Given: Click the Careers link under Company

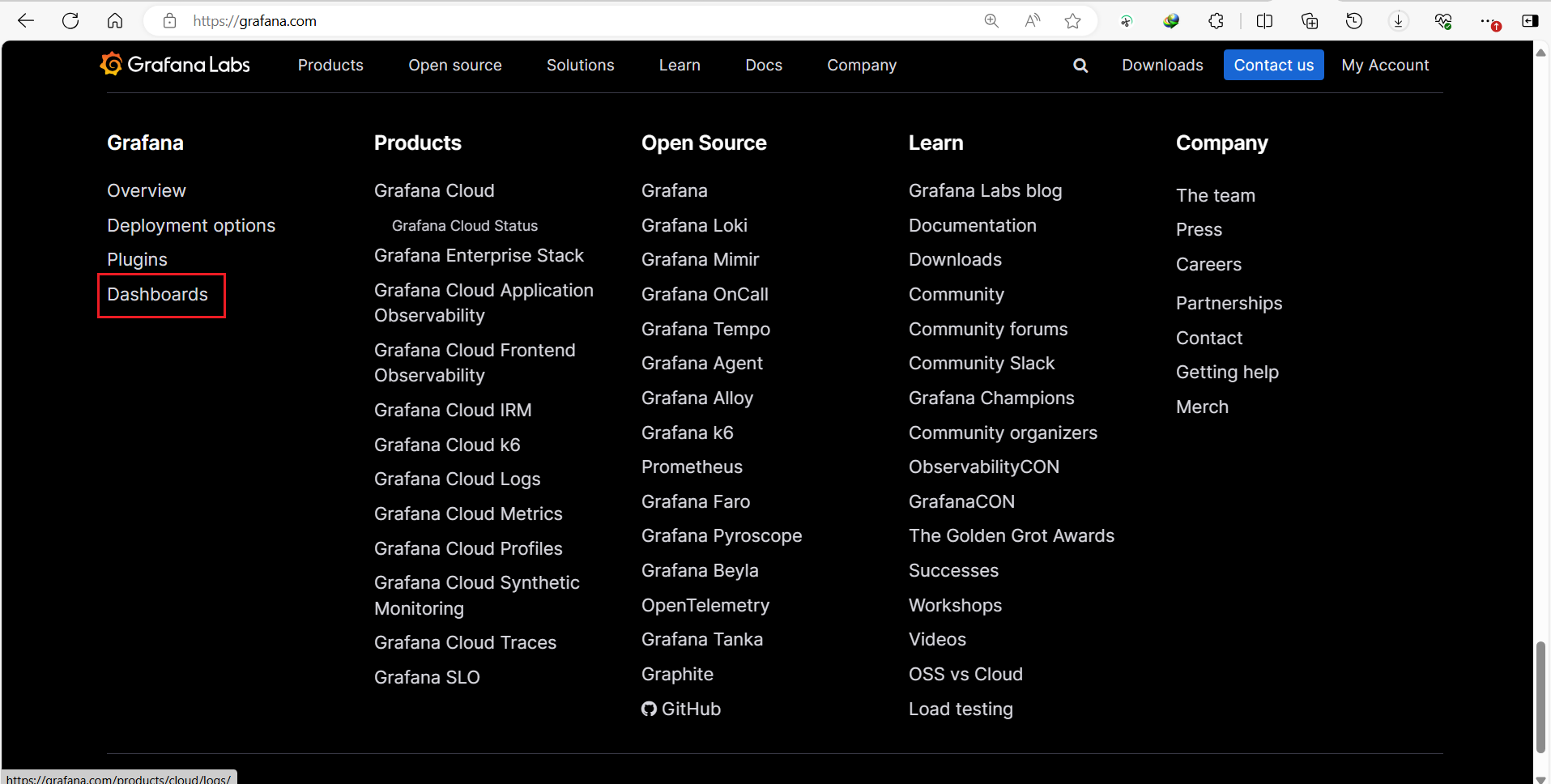Looking at the screenshot, I should pos(1208,264).
